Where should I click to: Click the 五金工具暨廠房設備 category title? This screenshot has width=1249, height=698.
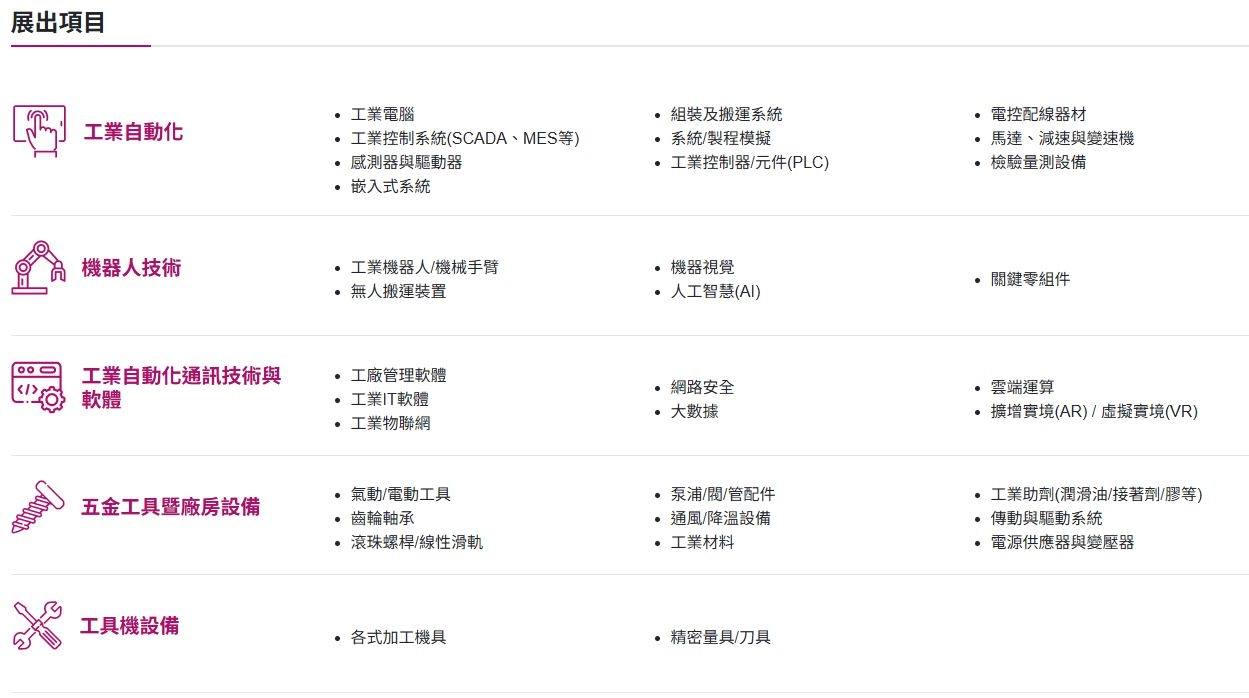click(x=170, y=507)
